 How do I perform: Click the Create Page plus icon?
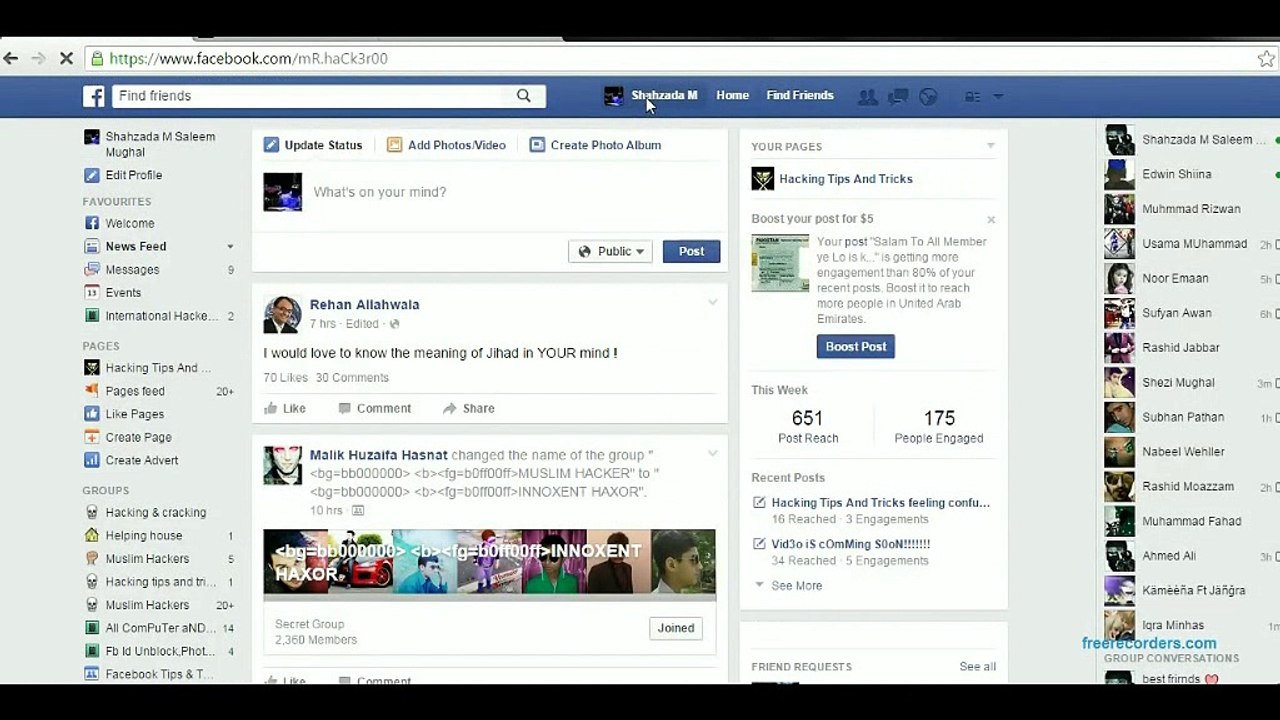92,437
